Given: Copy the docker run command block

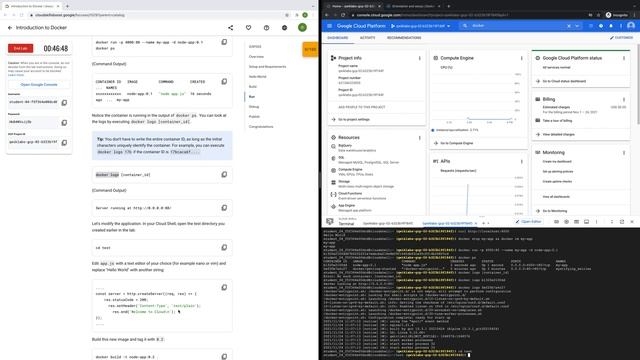Looking at the screenshot, I should coord(224,42).
